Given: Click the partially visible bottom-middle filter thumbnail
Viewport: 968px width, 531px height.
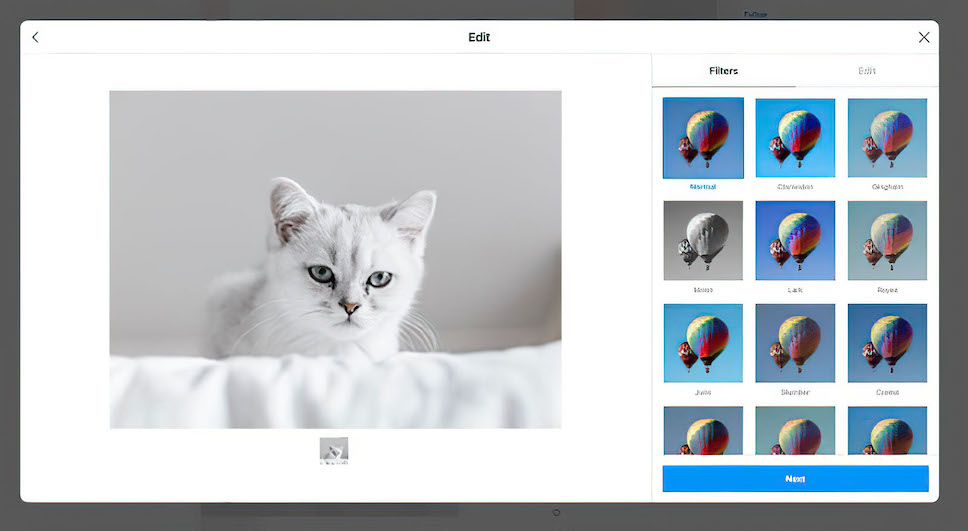Looking at the screenshot, I should pyautogui.click(x=795, y=430).
